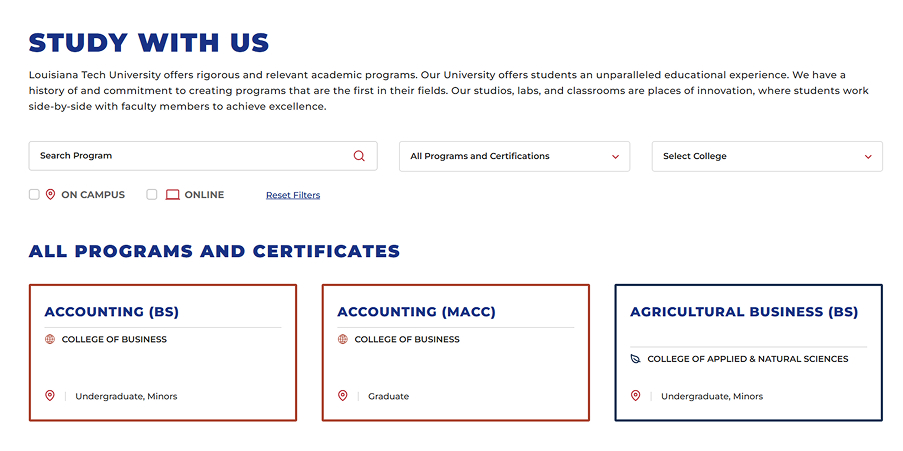Click the magnifying glass search icon
Image resolution: width=903 pixels, height=451 pixels.
tap(359, 156)
